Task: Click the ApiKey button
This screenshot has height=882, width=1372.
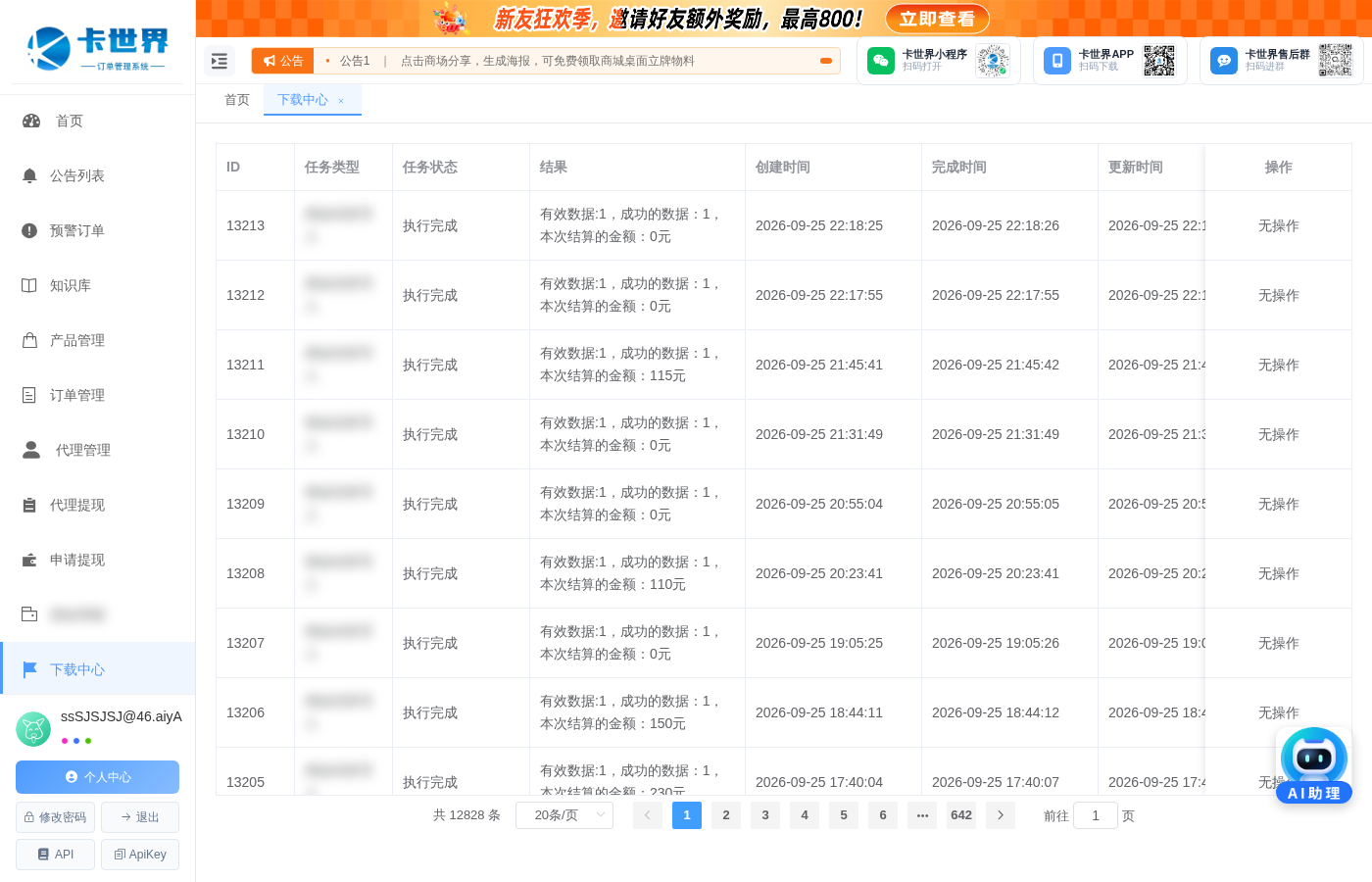Action: click(140, 855)
